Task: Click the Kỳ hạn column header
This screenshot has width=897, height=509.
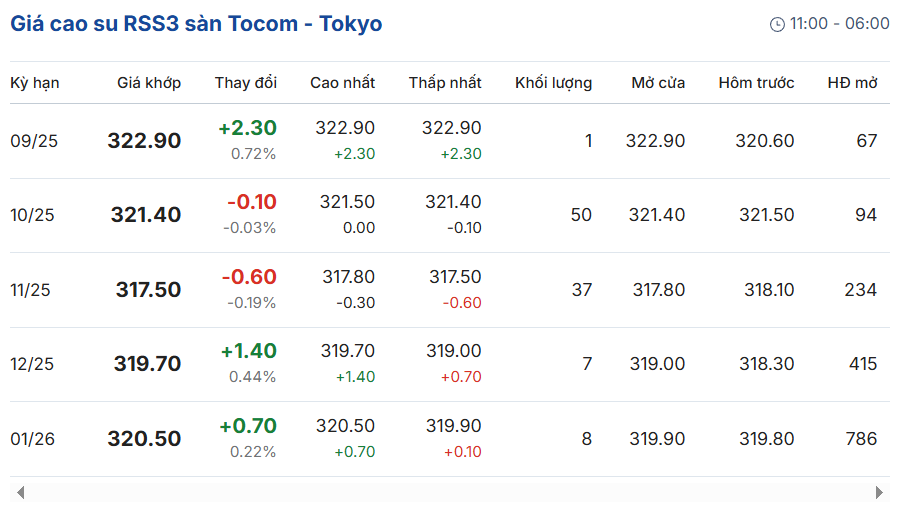Action: 35,83
